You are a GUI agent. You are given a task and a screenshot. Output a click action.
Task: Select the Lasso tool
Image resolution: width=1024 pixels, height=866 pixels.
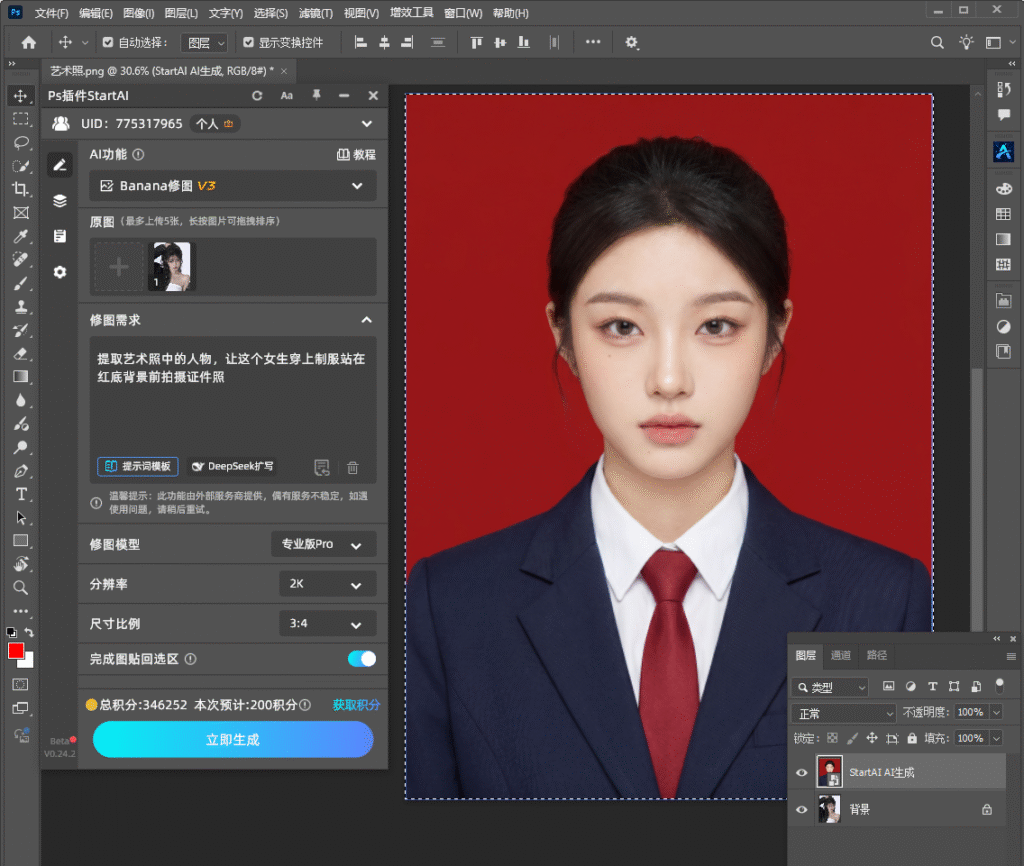[20, 143]
